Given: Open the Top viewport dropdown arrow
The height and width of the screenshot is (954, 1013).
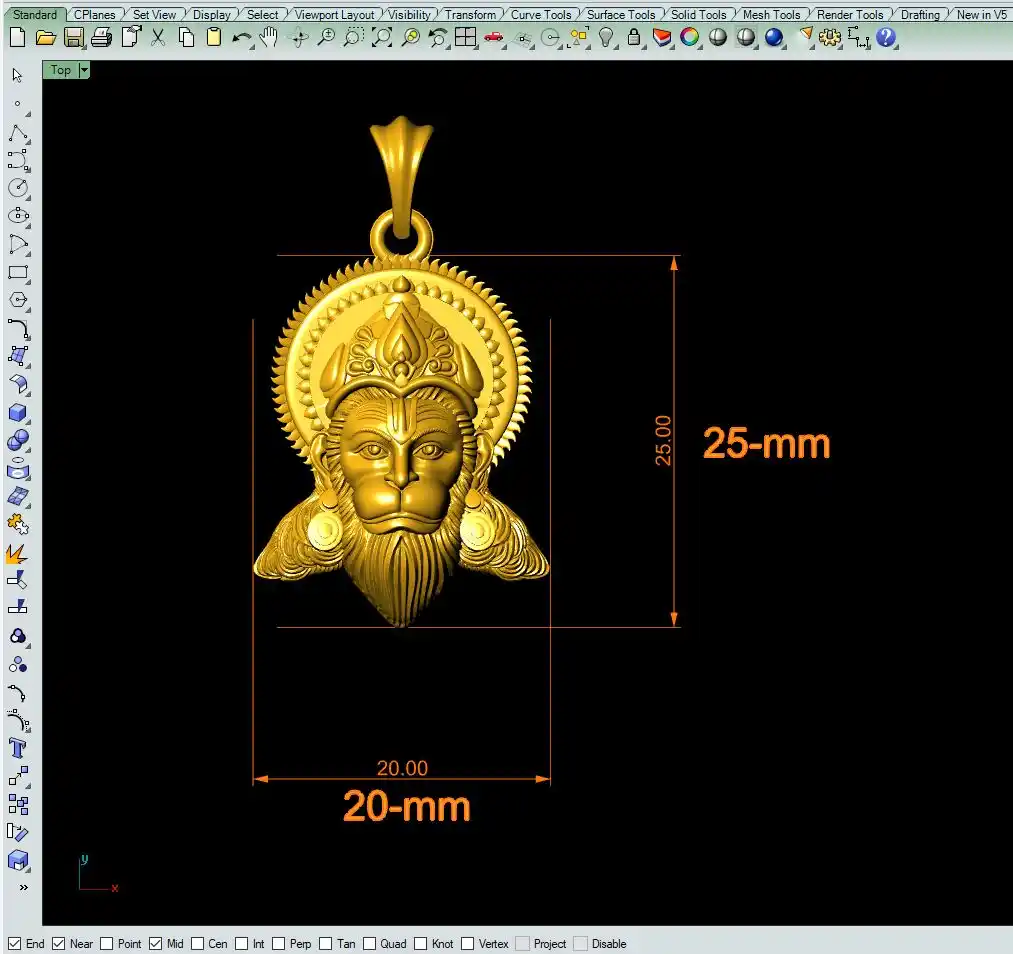Looking at the screenshot, I should pyautogui.click(x=84, y=70).
